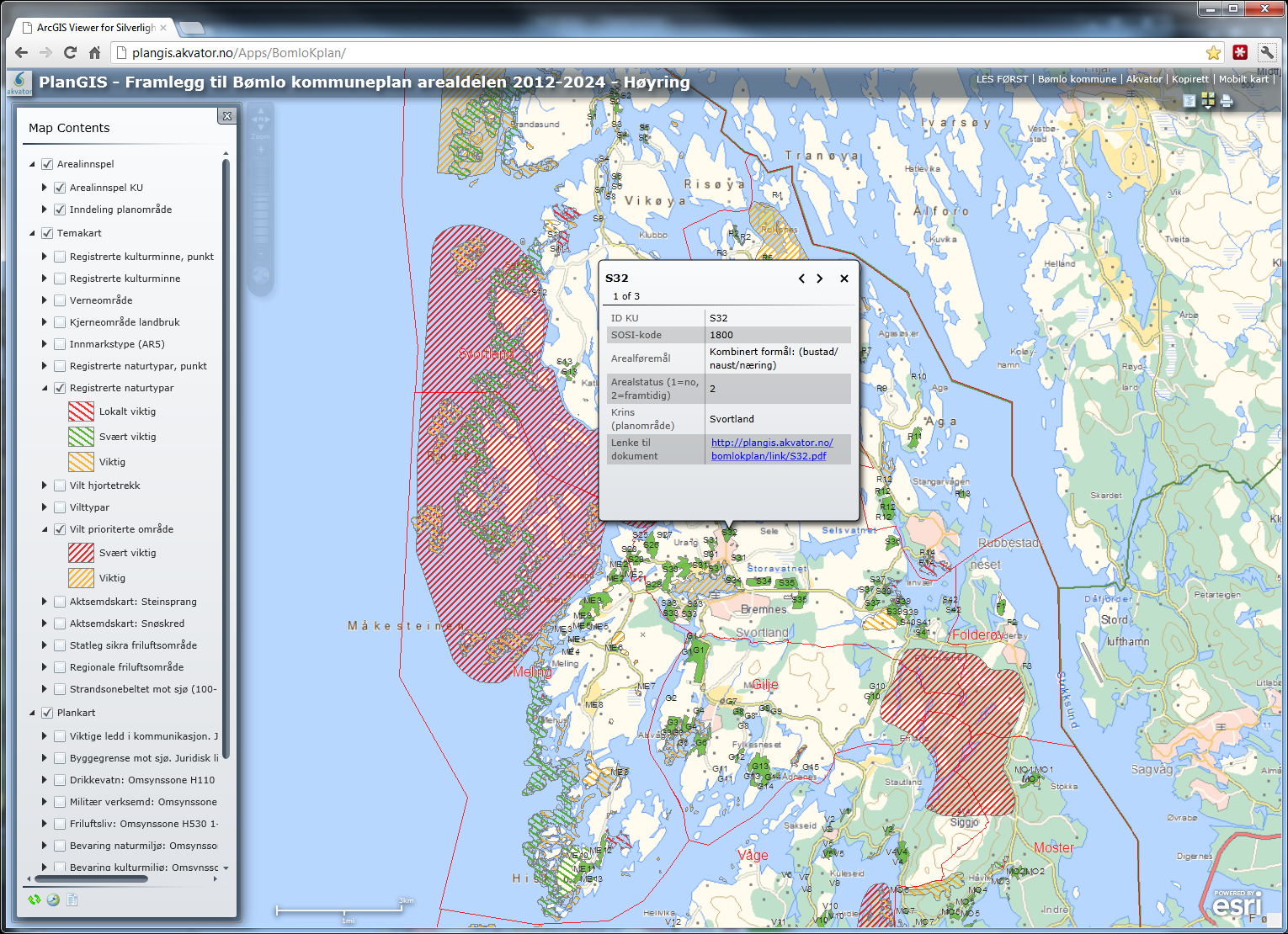Screen dimensions: 1288x934
Task: Reload the page in browser
Action: tap(71, 52)
